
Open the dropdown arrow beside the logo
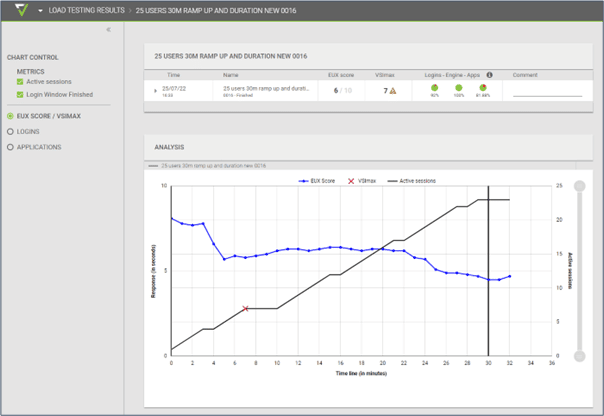pos(40,11)
